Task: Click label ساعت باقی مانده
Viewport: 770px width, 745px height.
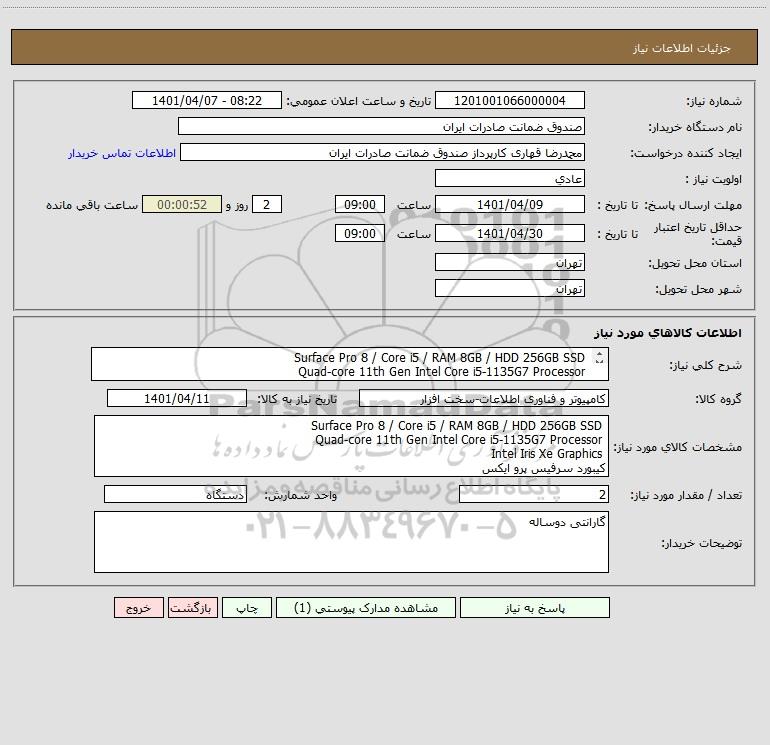Action: point(92,205)
